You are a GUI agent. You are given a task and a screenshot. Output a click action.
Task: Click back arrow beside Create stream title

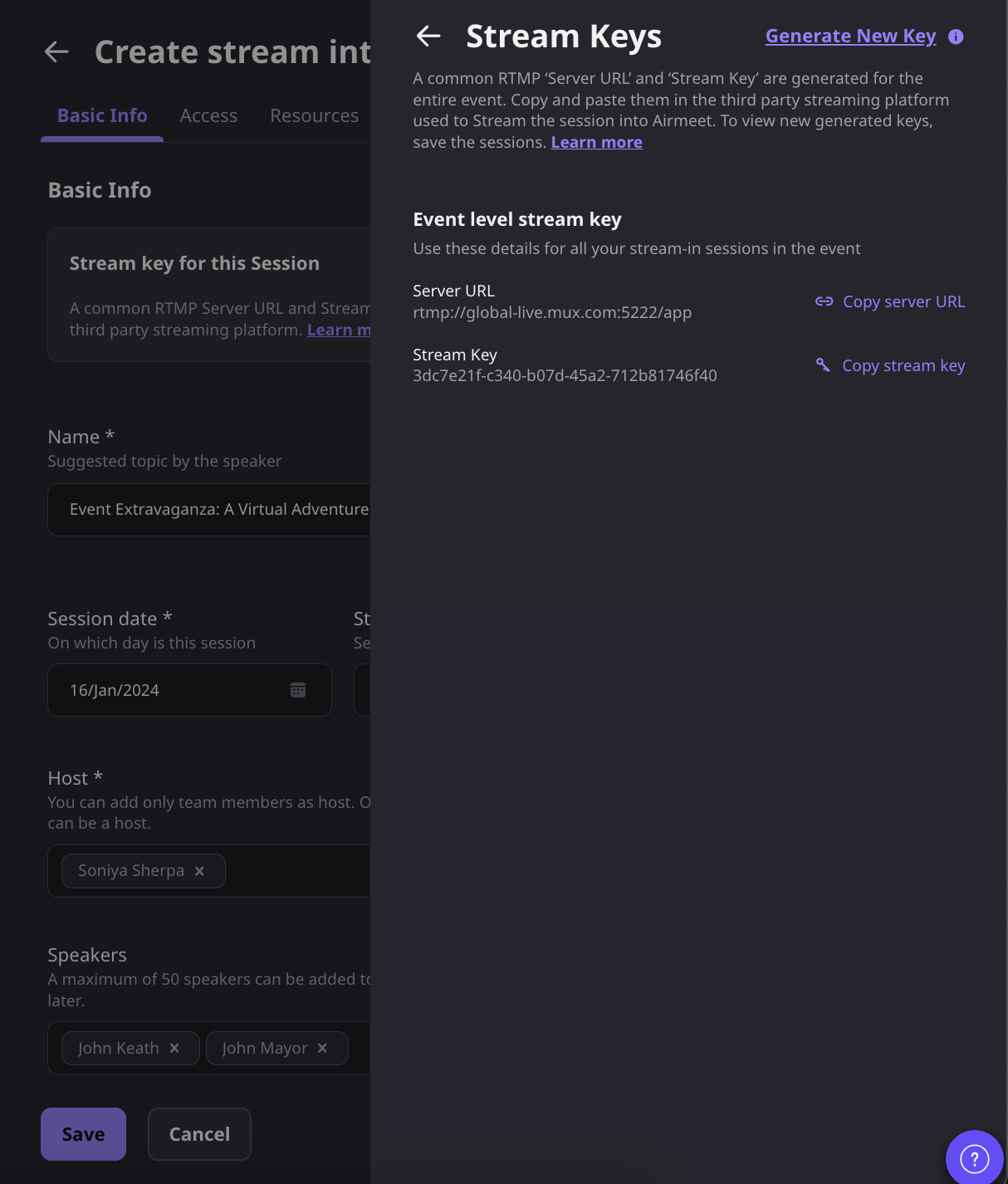[x=56, y=51]
